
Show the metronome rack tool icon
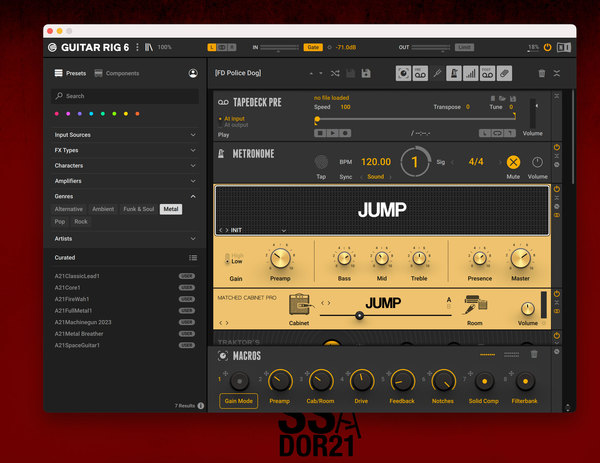[x=453, y=73]
